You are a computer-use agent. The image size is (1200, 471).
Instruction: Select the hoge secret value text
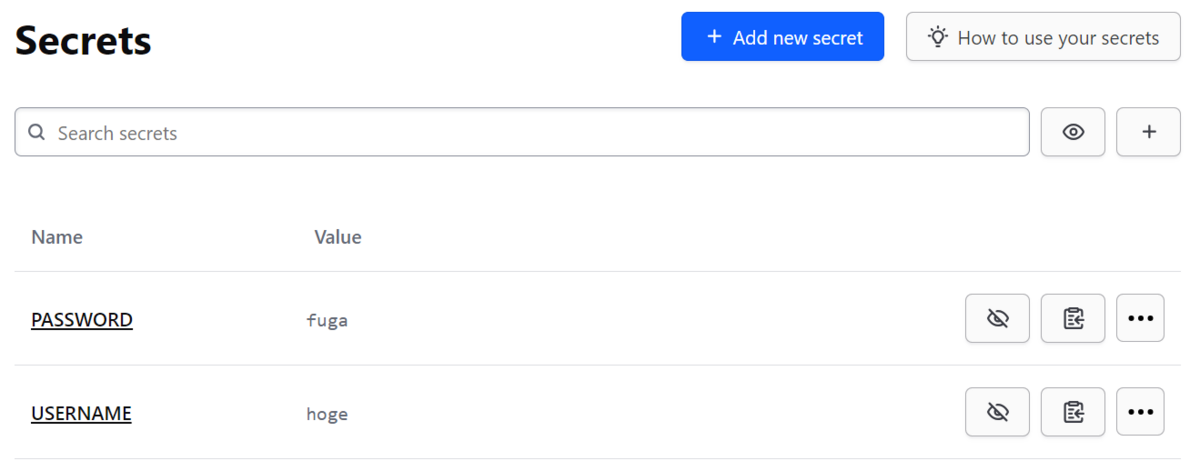click(327, 414)
